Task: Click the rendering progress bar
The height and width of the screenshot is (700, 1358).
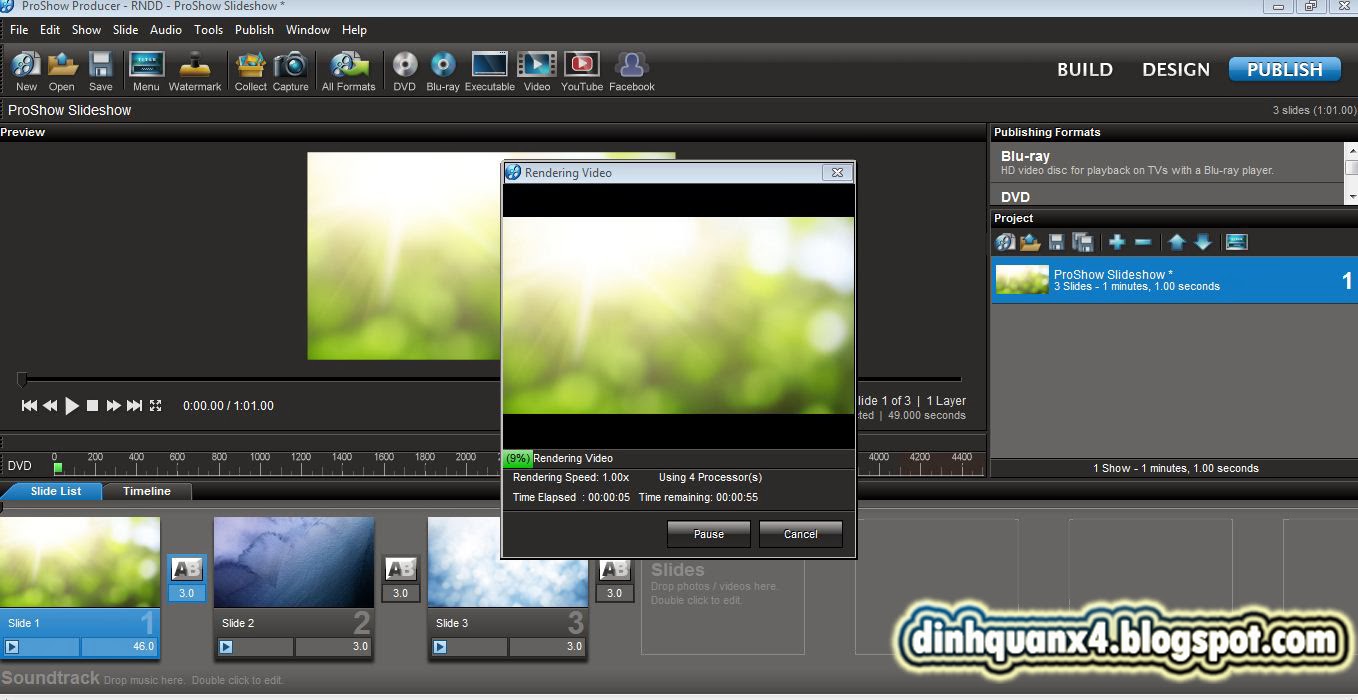Action: pyautogui.click(x=679, y=458)
